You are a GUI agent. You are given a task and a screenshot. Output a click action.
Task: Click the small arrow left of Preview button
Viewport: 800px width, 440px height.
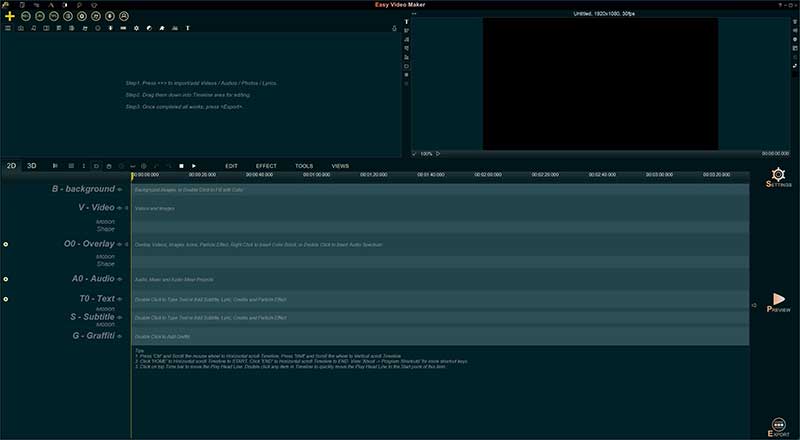tap(754, 305)
